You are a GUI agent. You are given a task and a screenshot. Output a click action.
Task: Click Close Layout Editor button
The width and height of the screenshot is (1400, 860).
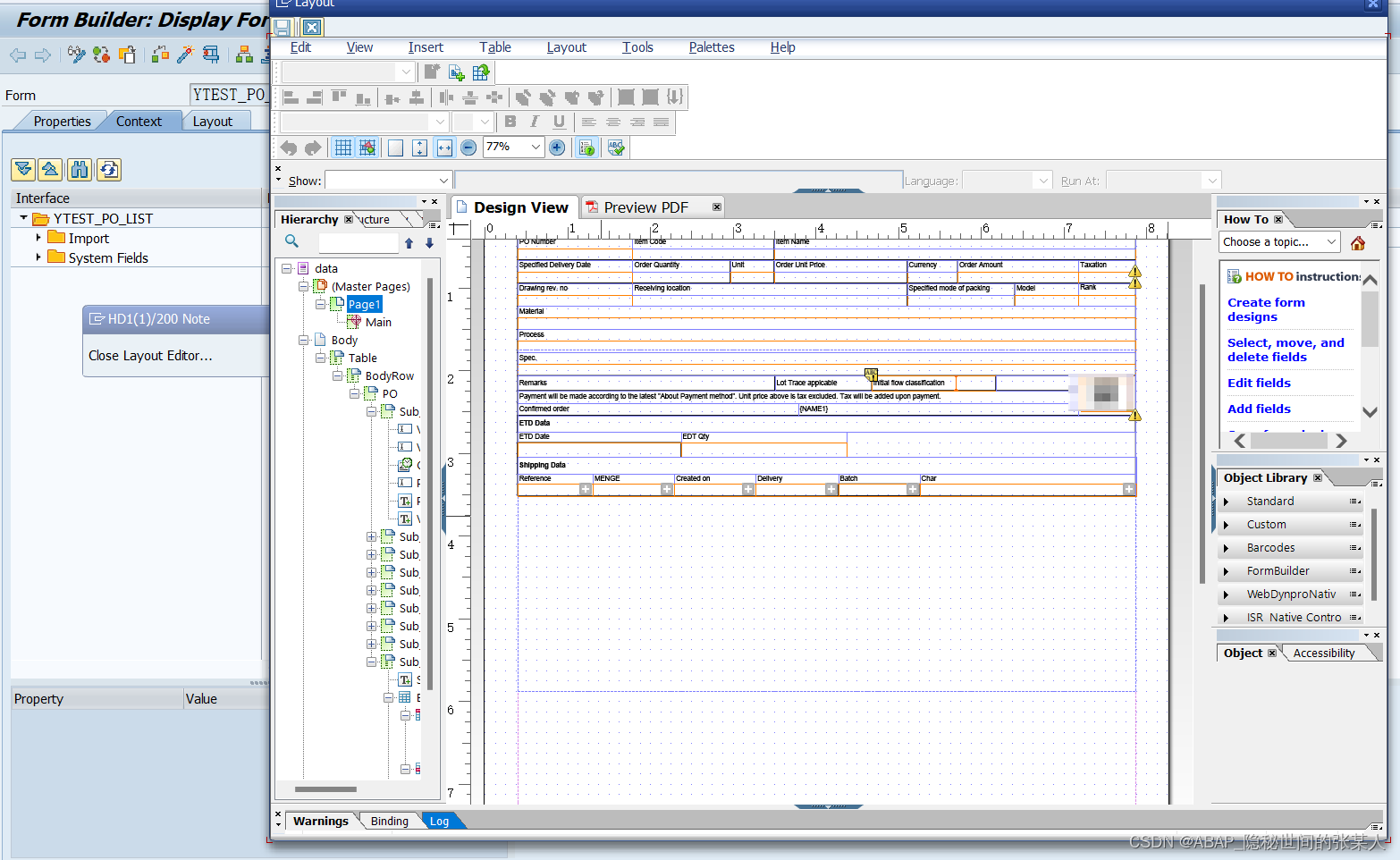[x=150, y=356]
